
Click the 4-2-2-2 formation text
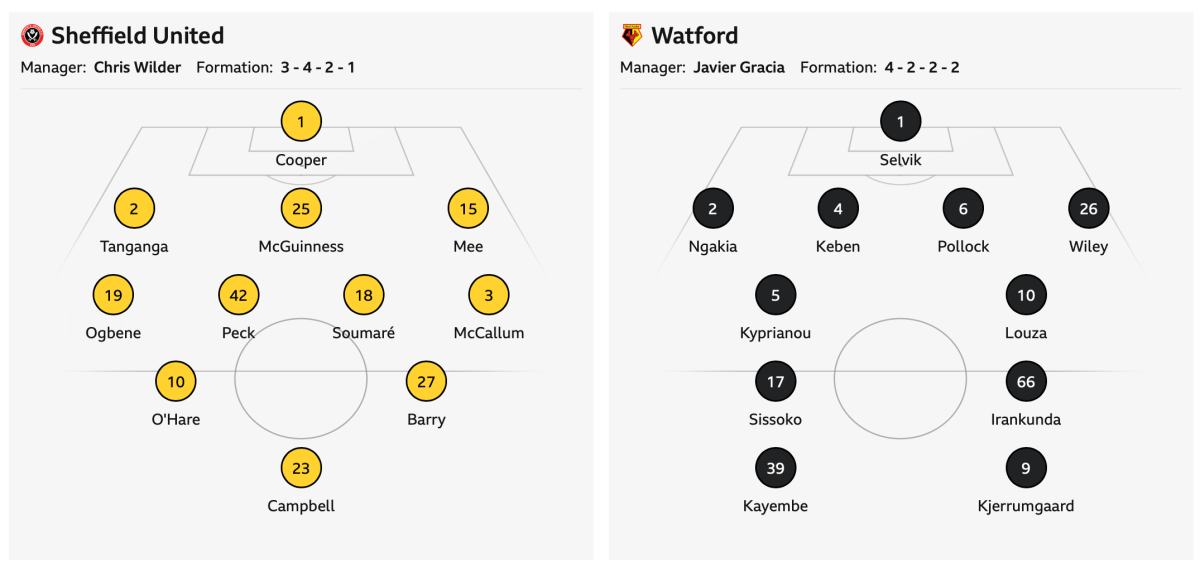[922, 68]
